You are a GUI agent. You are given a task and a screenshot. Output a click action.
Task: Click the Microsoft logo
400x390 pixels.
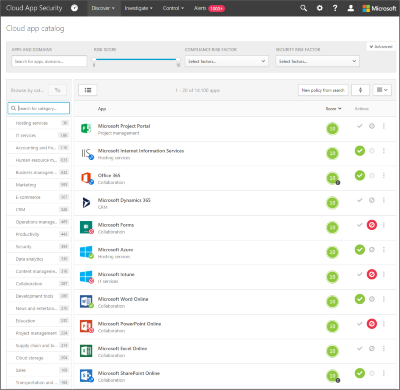379,8
